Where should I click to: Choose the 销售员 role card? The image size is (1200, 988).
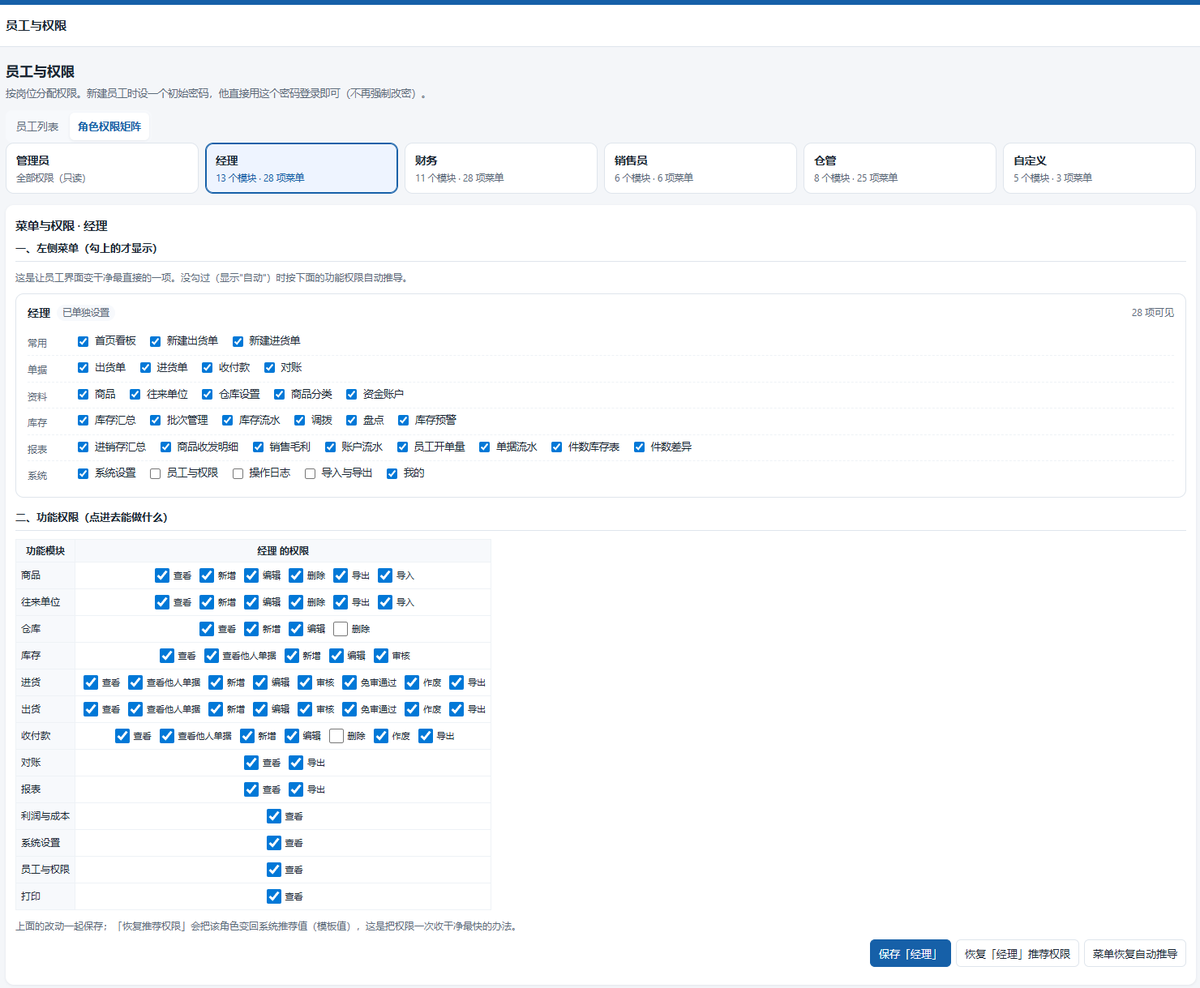700,168
